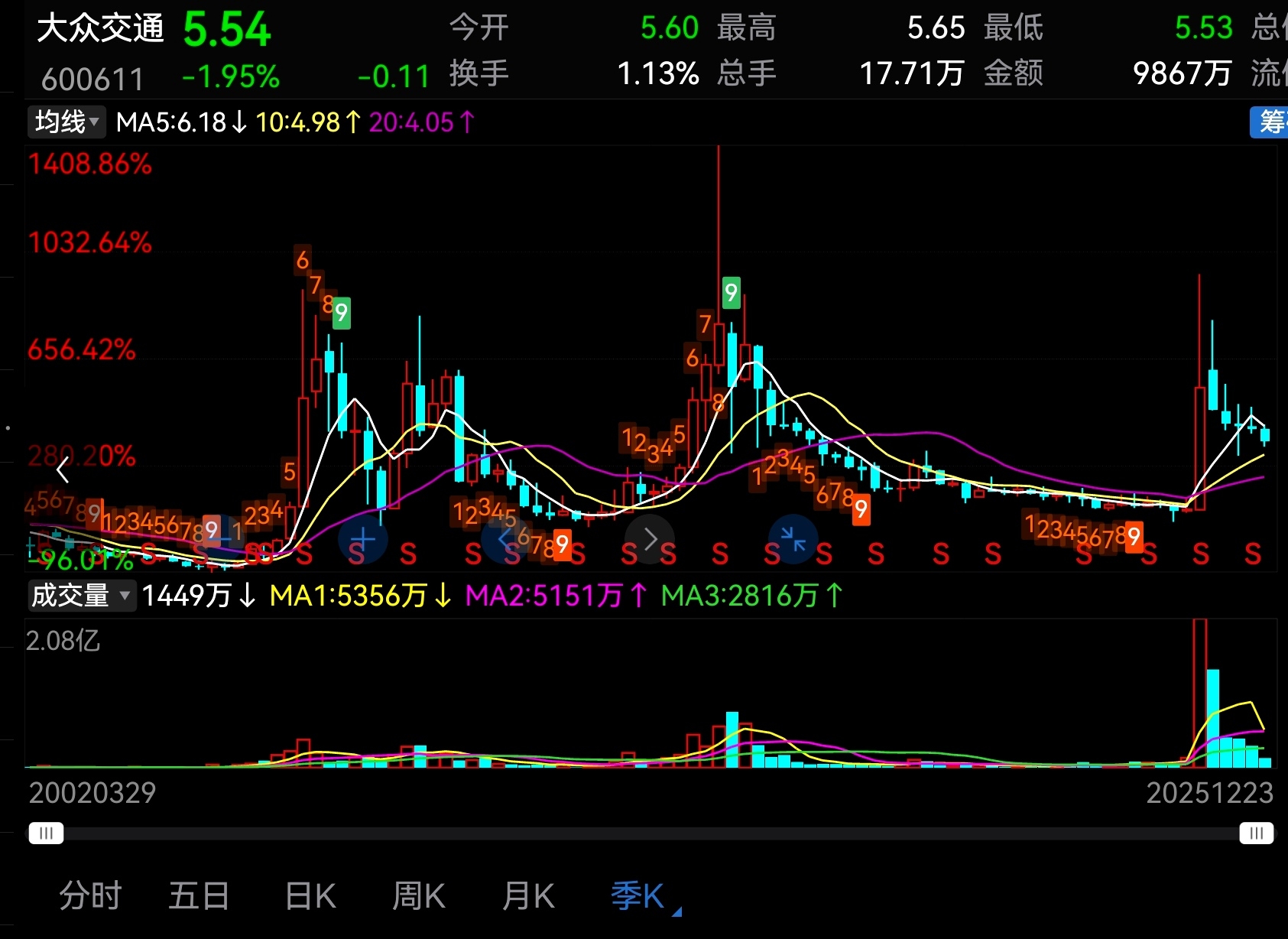Tap the start date 20020329
Viewport: 1288px width, 939px height.
click(92, 793)
